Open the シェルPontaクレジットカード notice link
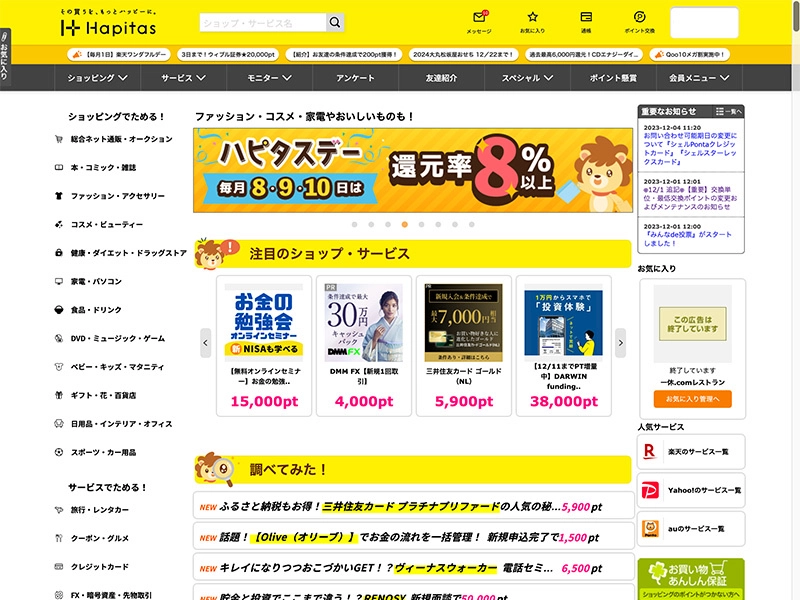Image resolution: width=800 pixels, height=600 pixels. tap(690, 148)
